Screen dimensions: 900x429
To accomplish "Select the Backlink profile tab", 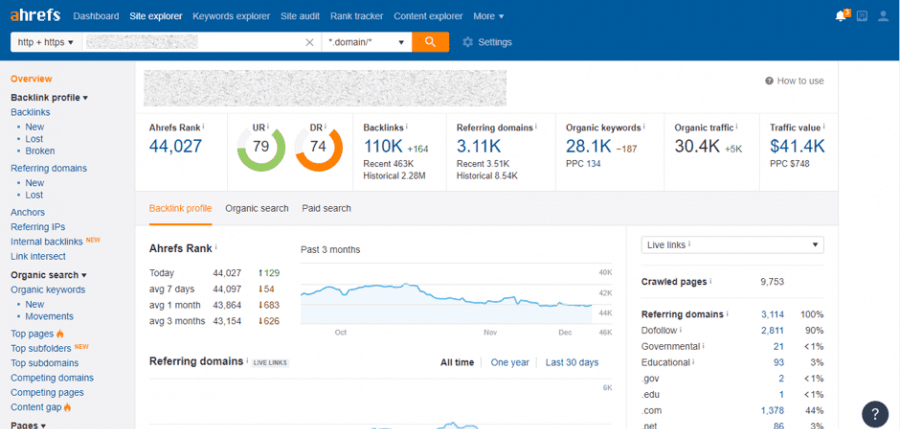I will click(x=180, y=208).
